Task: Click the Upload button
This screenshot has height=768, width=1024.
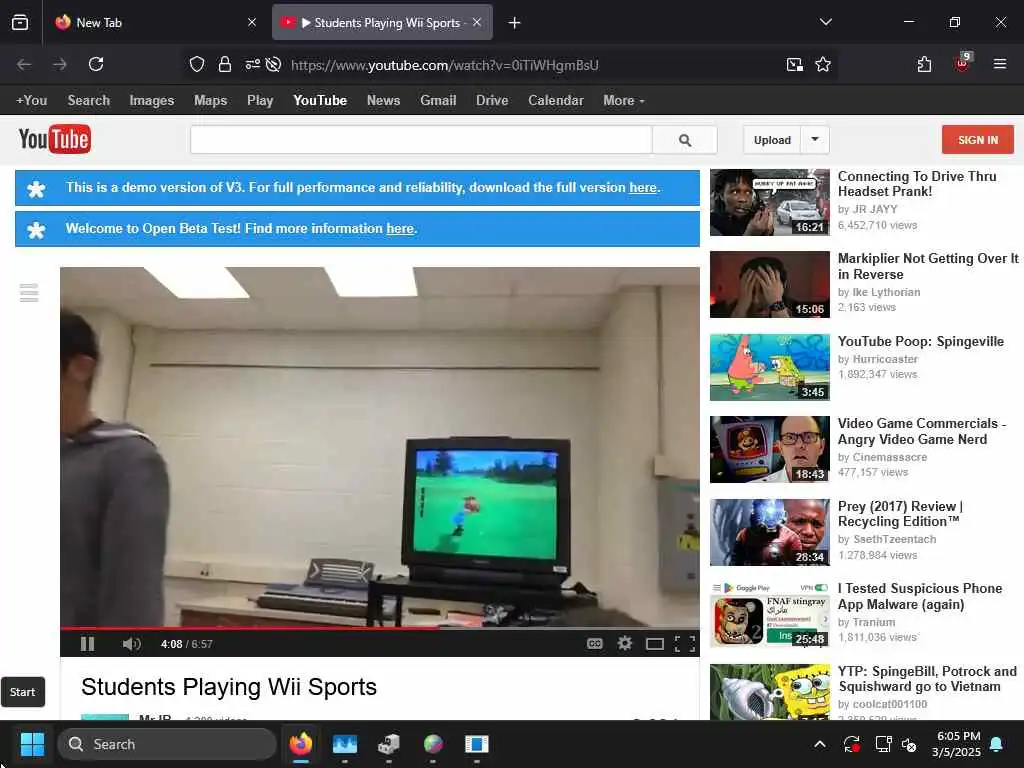Action: tap(772, 140)
